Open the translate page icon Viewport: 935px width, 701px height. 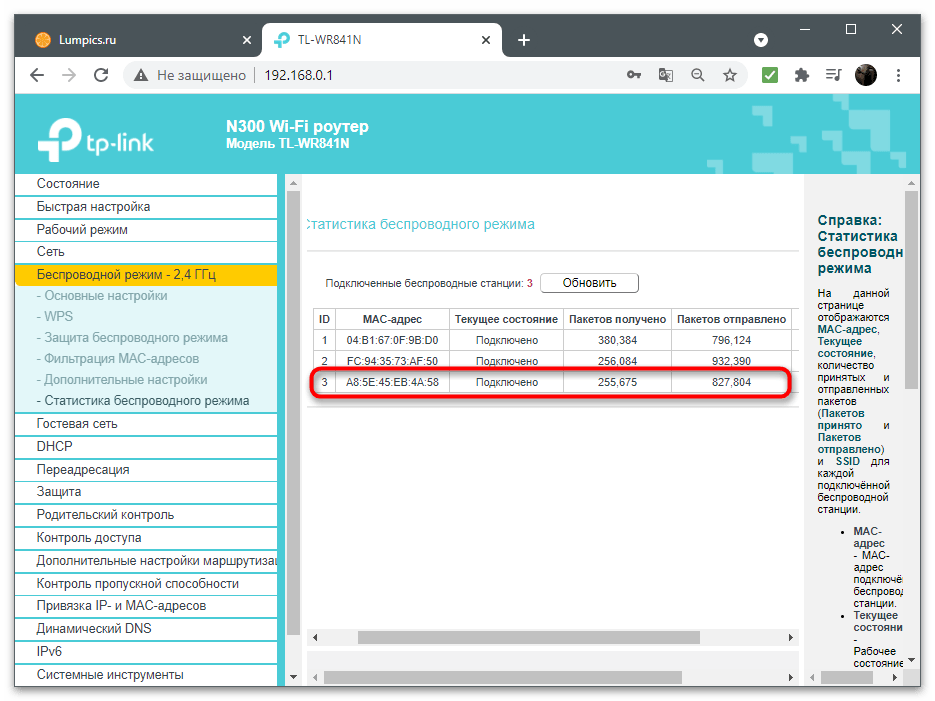coord(665,75)
